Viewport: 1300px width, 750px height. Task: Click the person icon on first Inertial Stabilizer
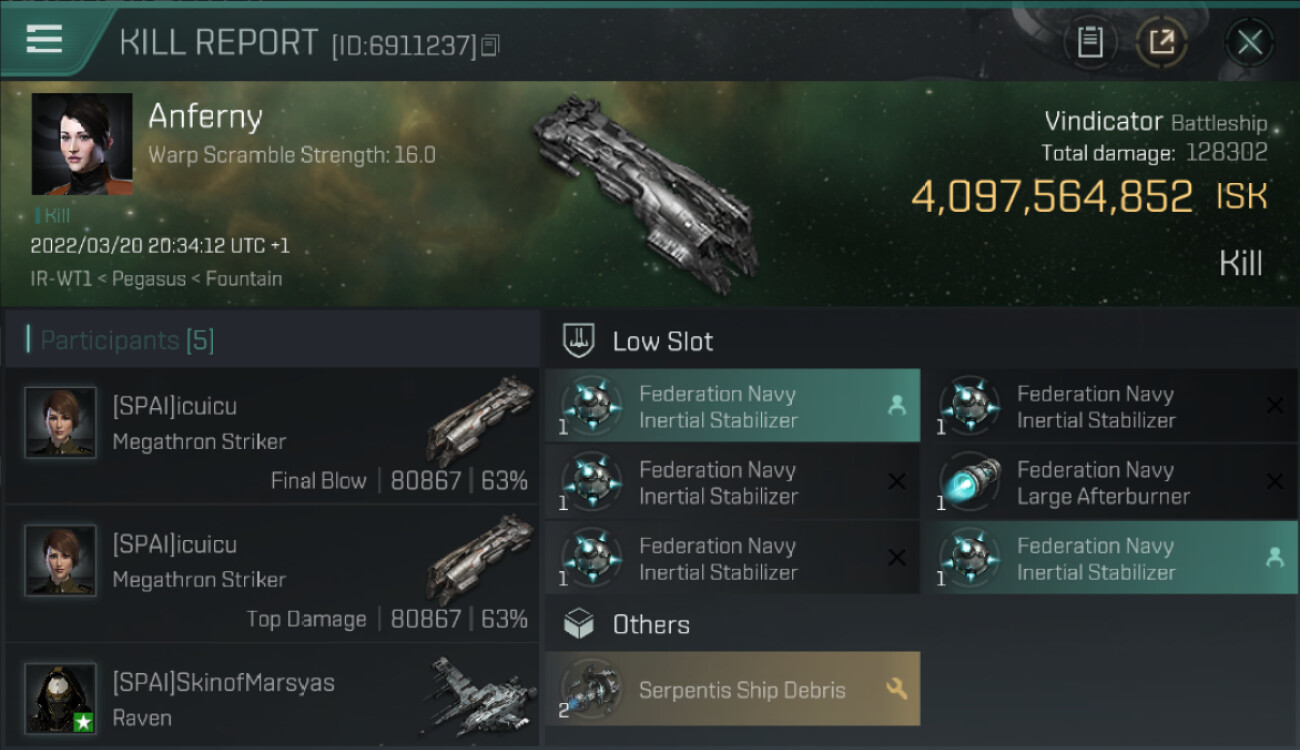pos(896,406)
